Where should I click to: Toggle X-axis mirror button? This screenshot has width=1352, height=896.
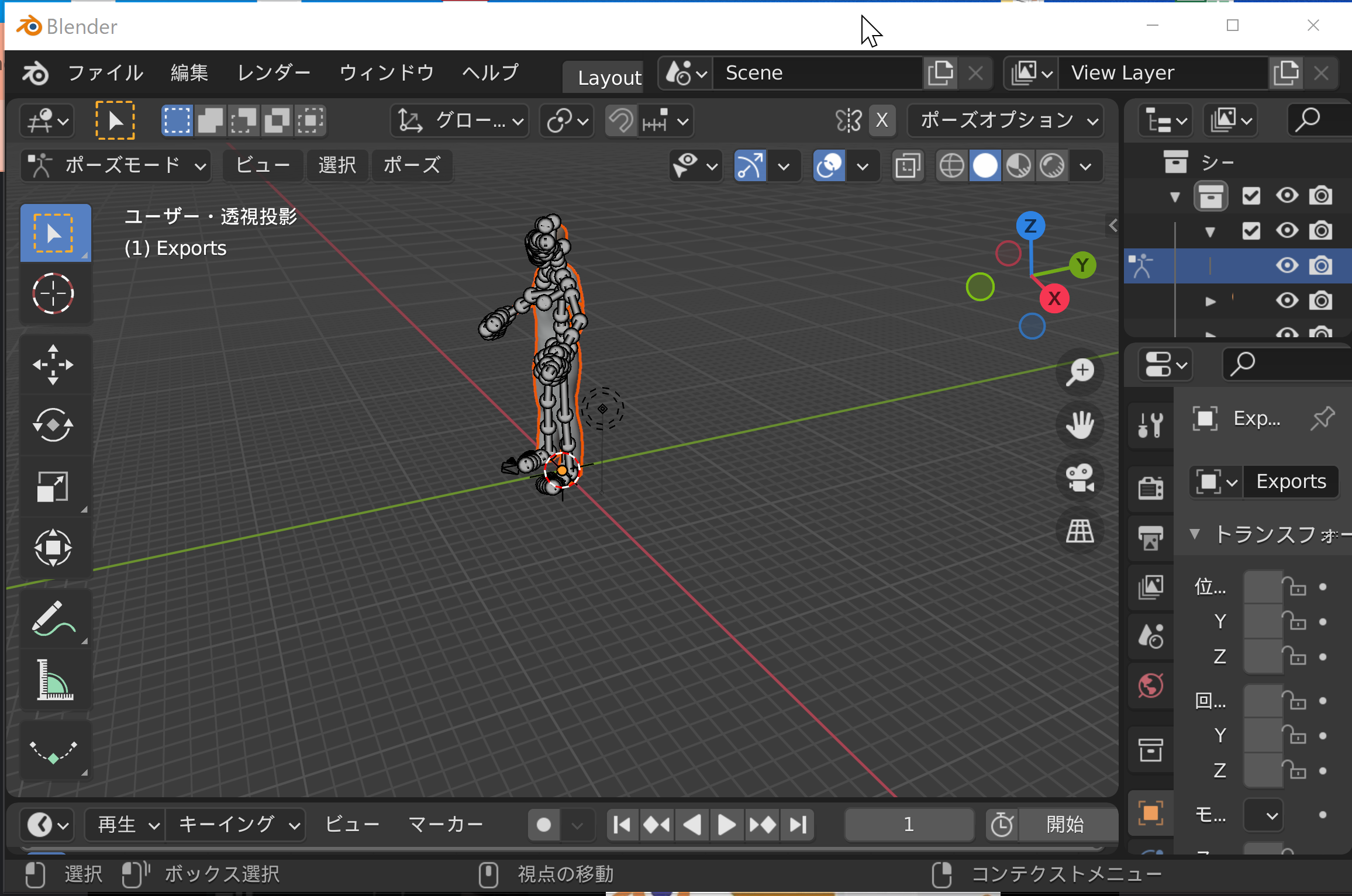click(x=882, y=121)
